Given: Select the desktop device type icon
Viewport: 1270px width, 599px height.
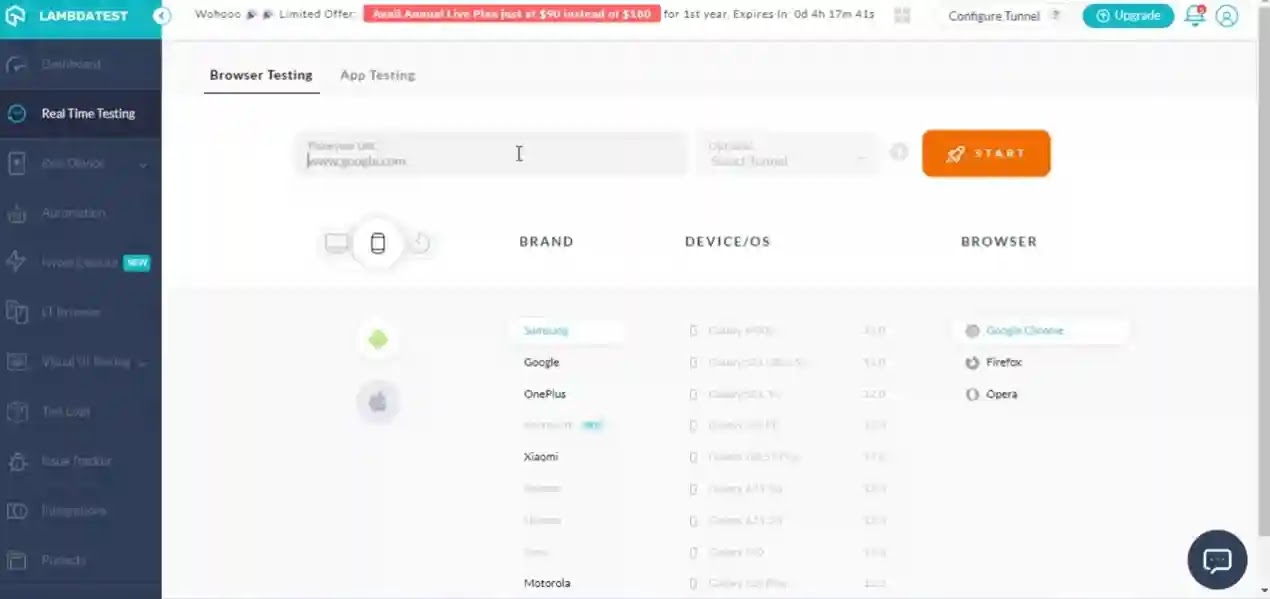Looking at the screenshot, I should [x=337, y=243].
